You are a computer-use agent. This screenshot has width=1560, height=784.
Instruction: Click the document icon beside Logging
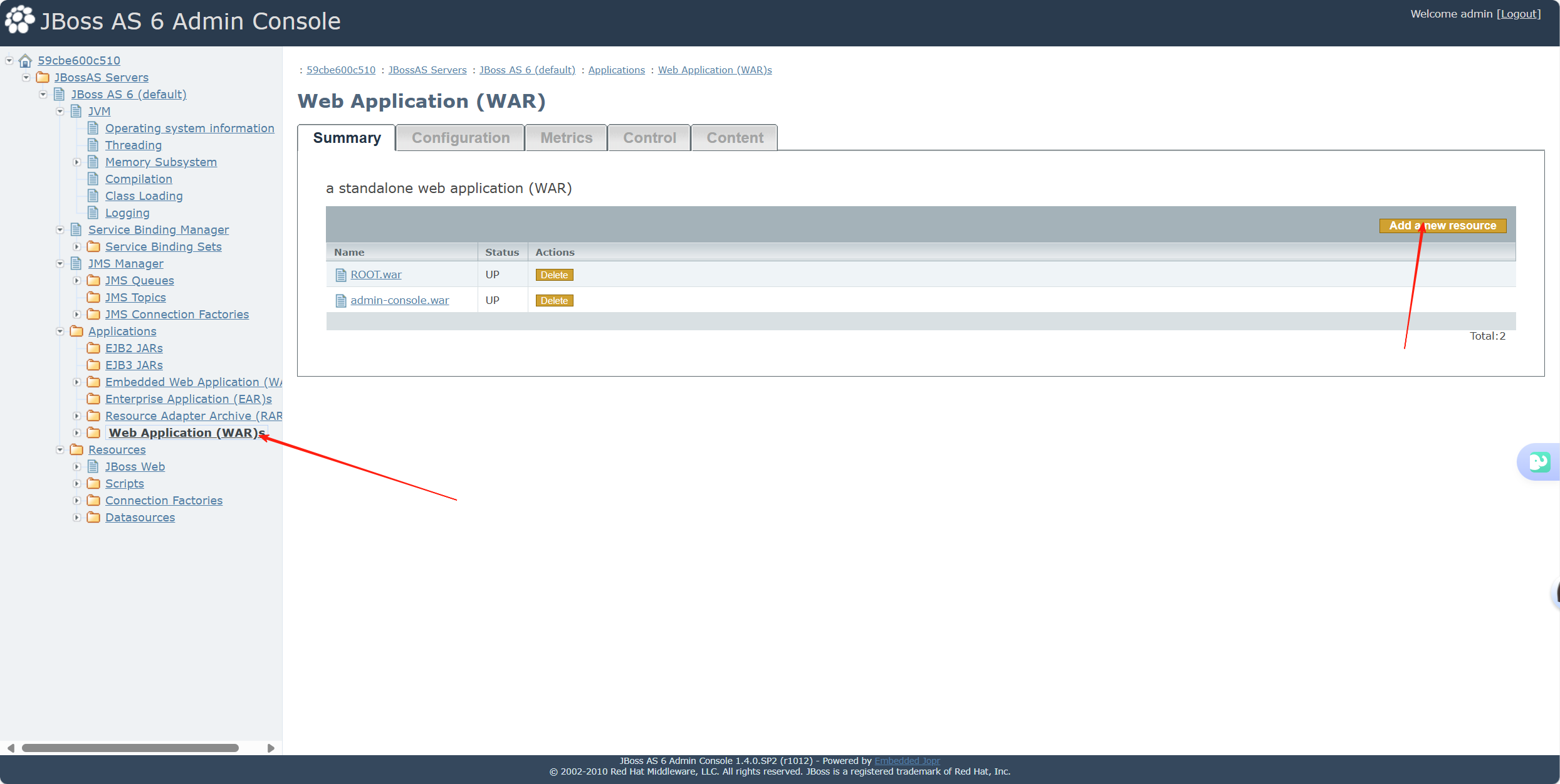tap(93, 212)
